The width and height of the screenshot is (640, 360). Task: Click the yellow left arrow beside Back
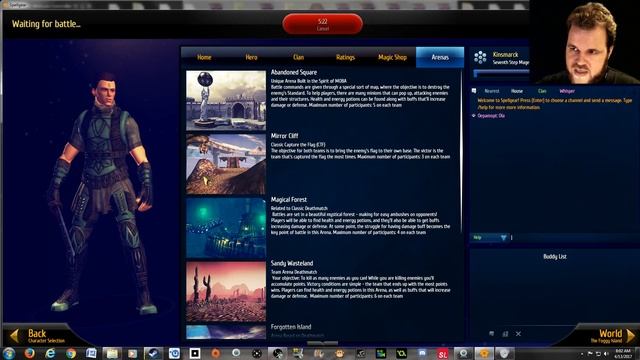pyautogui.click(x=14, y=336)
